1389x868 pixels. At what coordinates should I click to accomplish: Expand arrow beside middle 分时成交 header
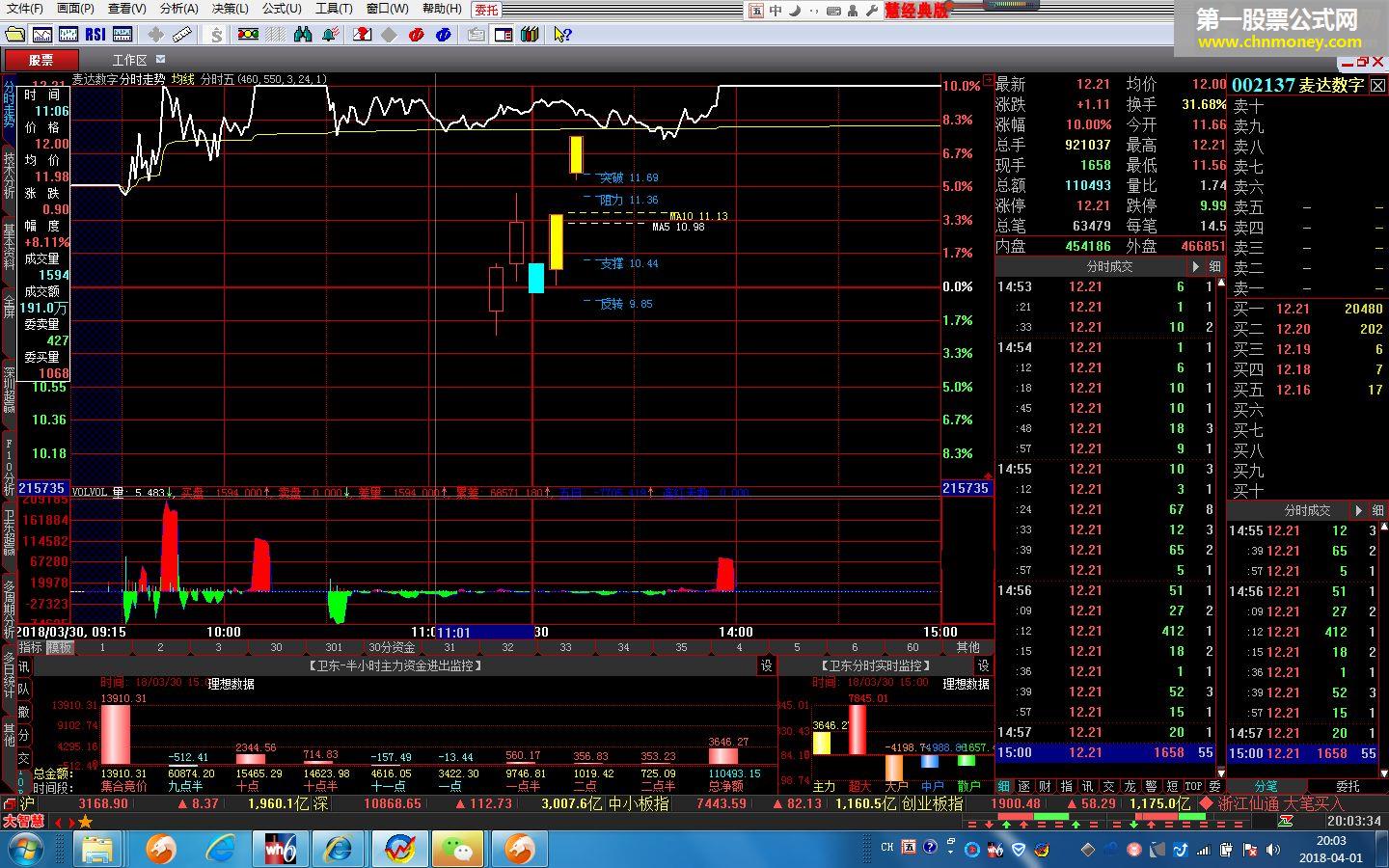pyautogui.click(x=1196, y=266)
